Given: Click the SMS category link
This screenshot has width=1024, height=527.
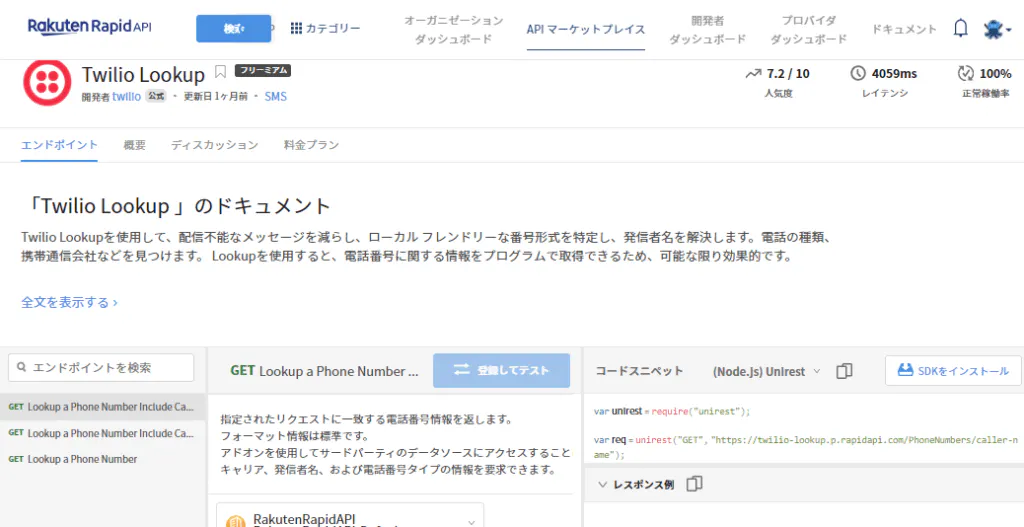Looking at the screenshot, I should pos(276,97).
